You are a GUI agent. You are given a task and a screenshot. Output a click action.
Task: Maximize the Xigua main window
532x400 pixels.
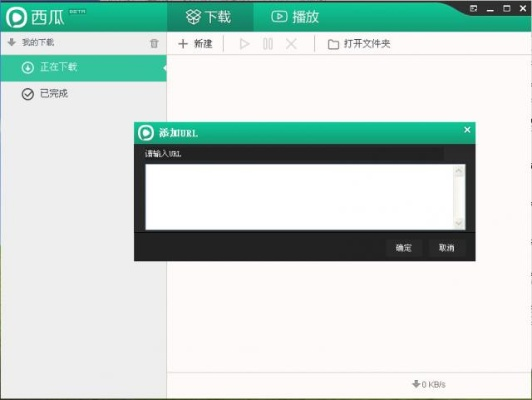[507, 8]
